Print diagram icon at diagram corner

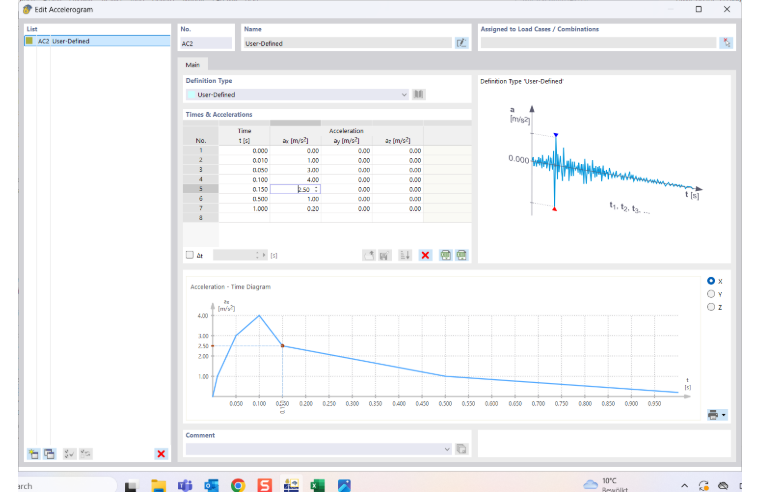(713, 415)
